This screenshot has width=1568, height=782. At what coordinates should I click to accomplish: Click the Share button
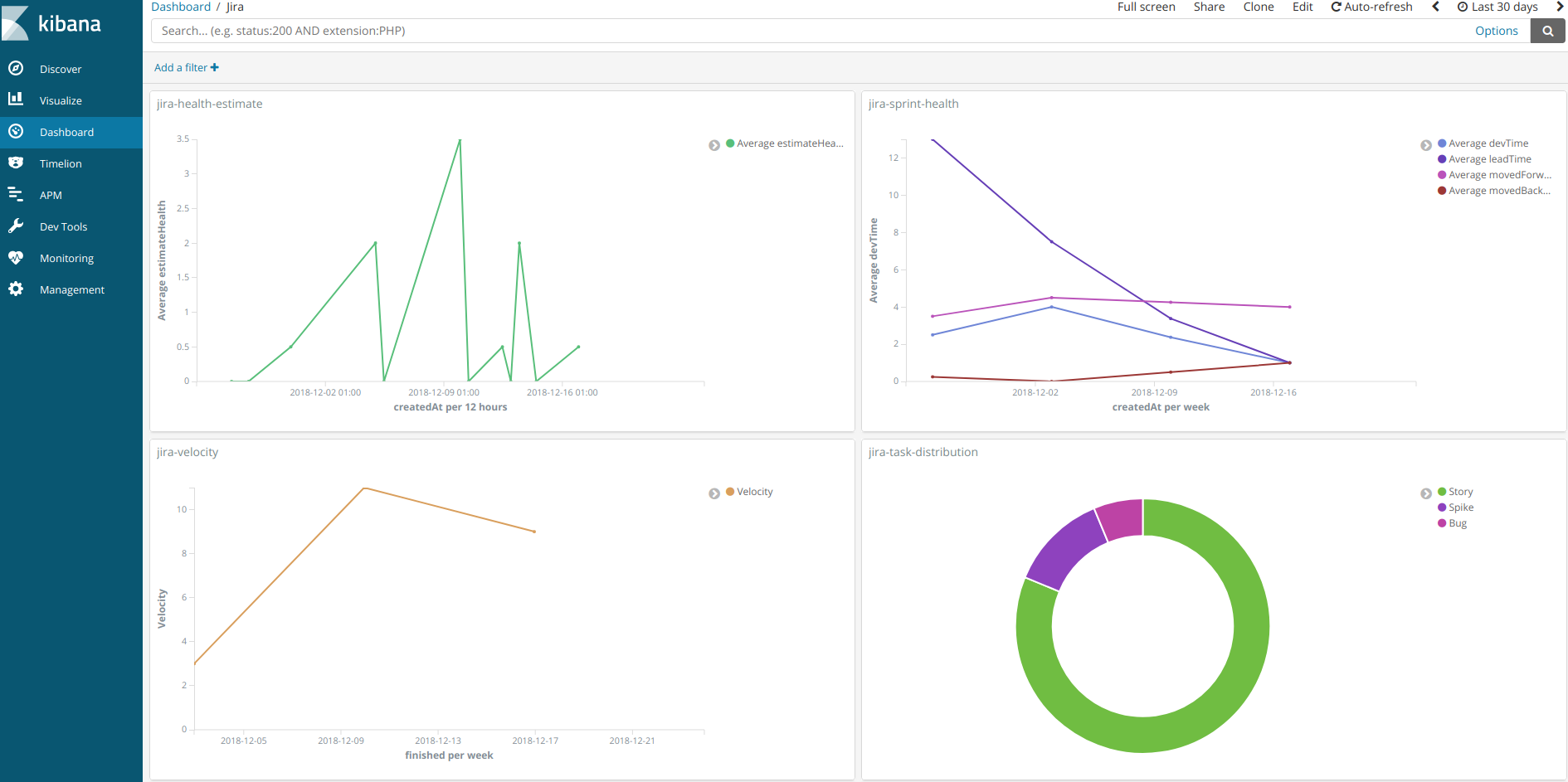point(1209,7)
